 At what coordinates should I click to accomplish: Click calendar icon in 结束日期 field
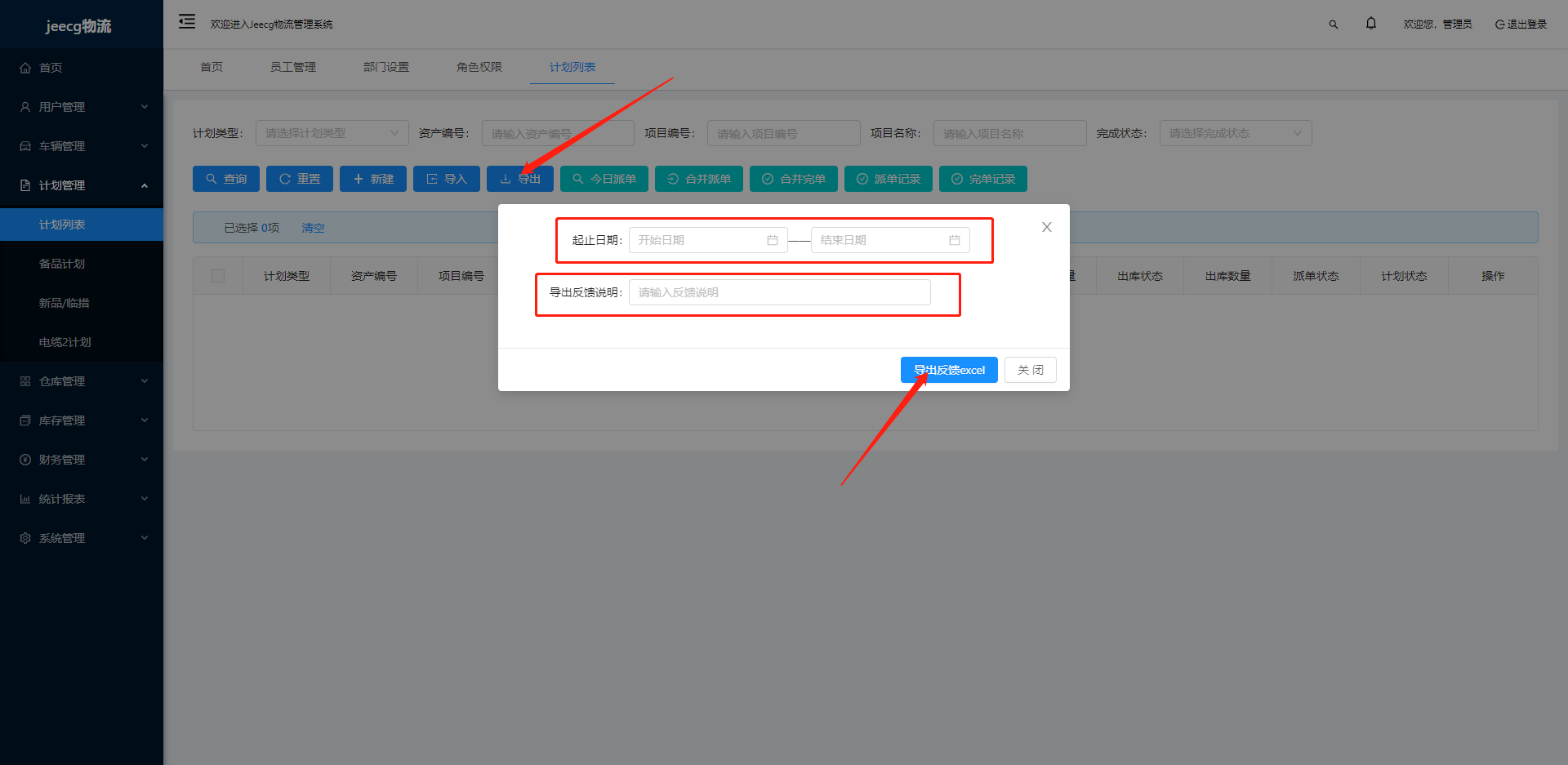click(x=955, y=240)
